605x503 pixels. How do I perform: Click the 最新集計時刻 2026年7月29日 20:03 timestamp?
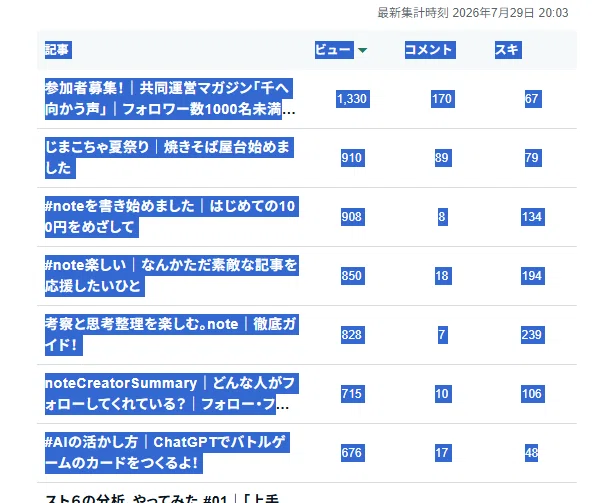tap(473, 13)
